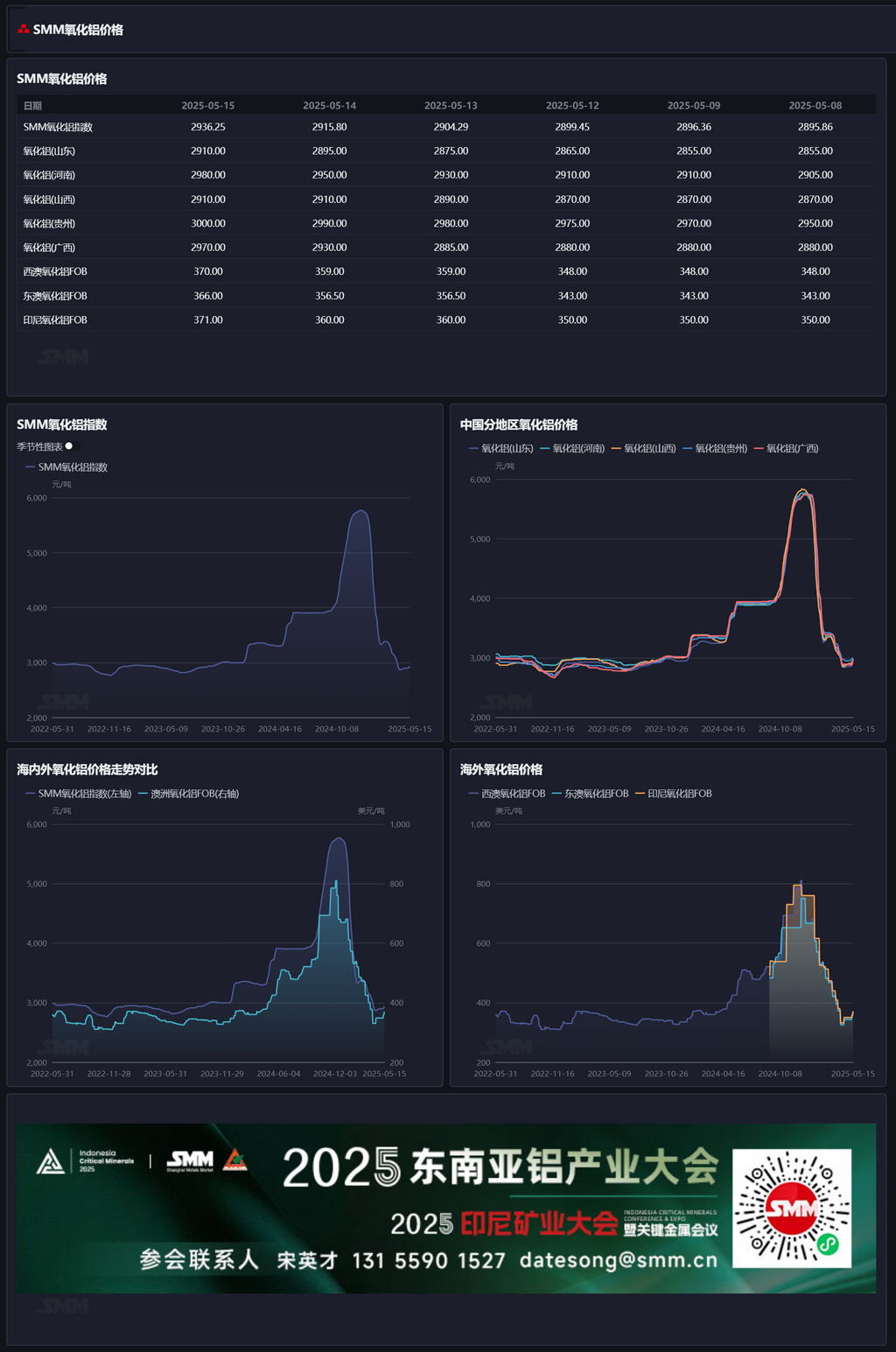Click table row label 东澳氧化铝FOB

55,296
